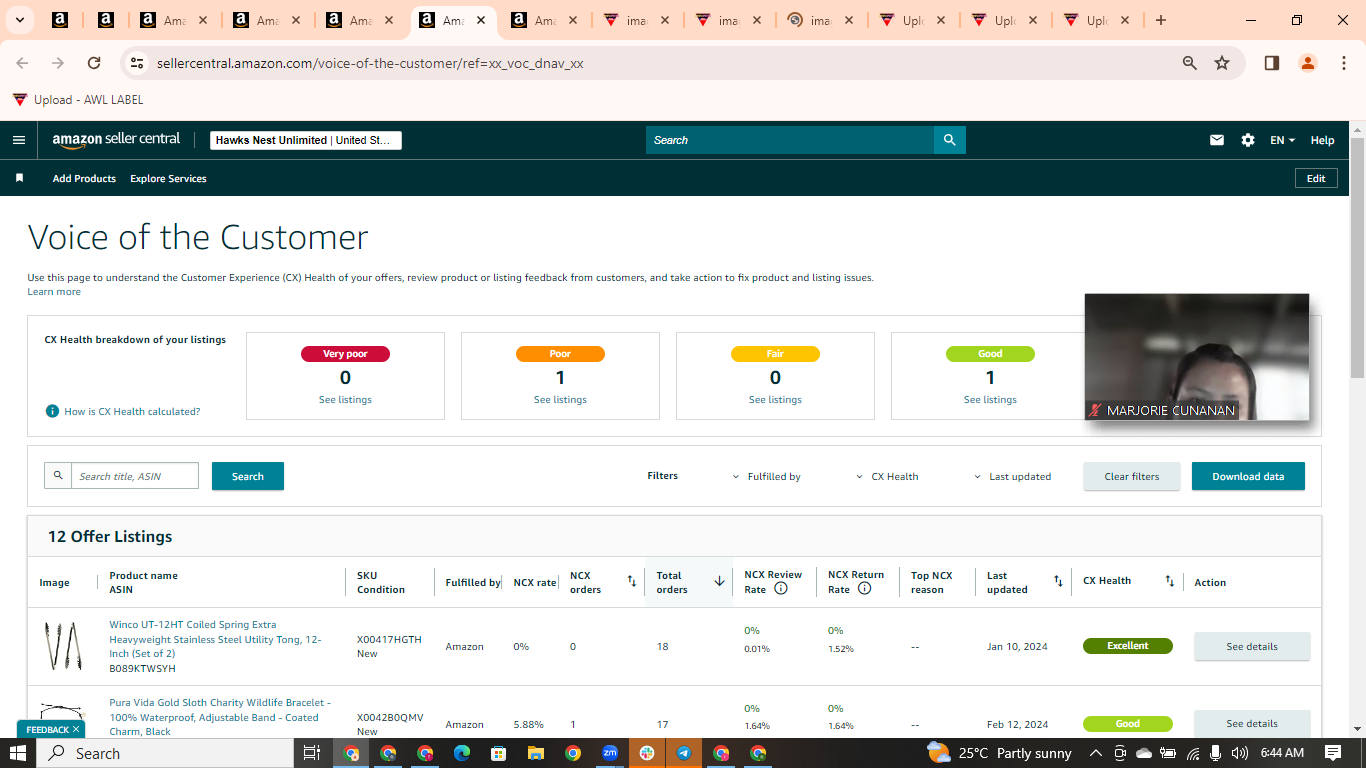Show hidden system tray icons

pyautogui.click(x=1095, y=753)
